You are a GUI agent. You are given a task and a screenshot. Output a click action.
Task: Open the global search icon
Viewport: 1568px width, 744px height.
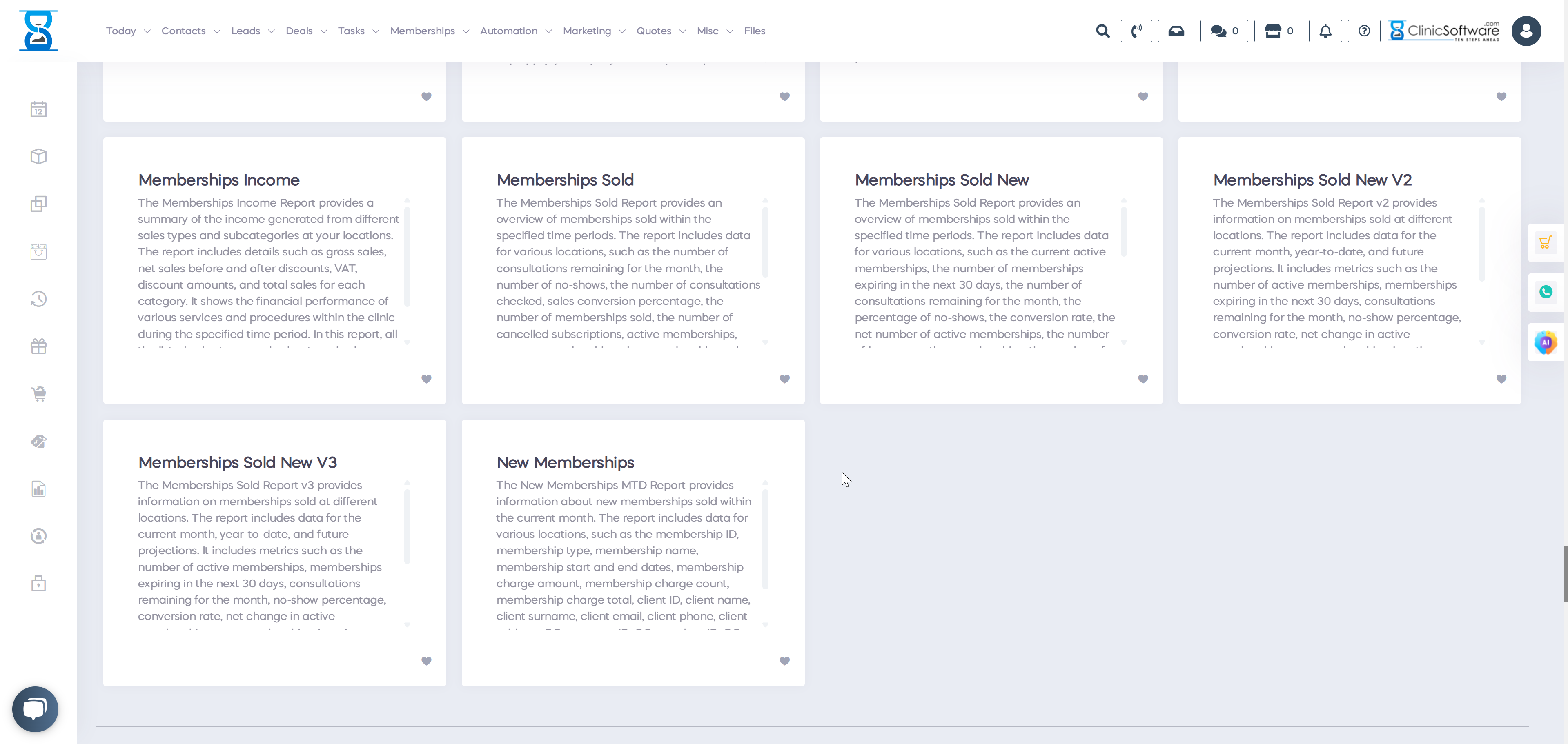pos(1103,31)
